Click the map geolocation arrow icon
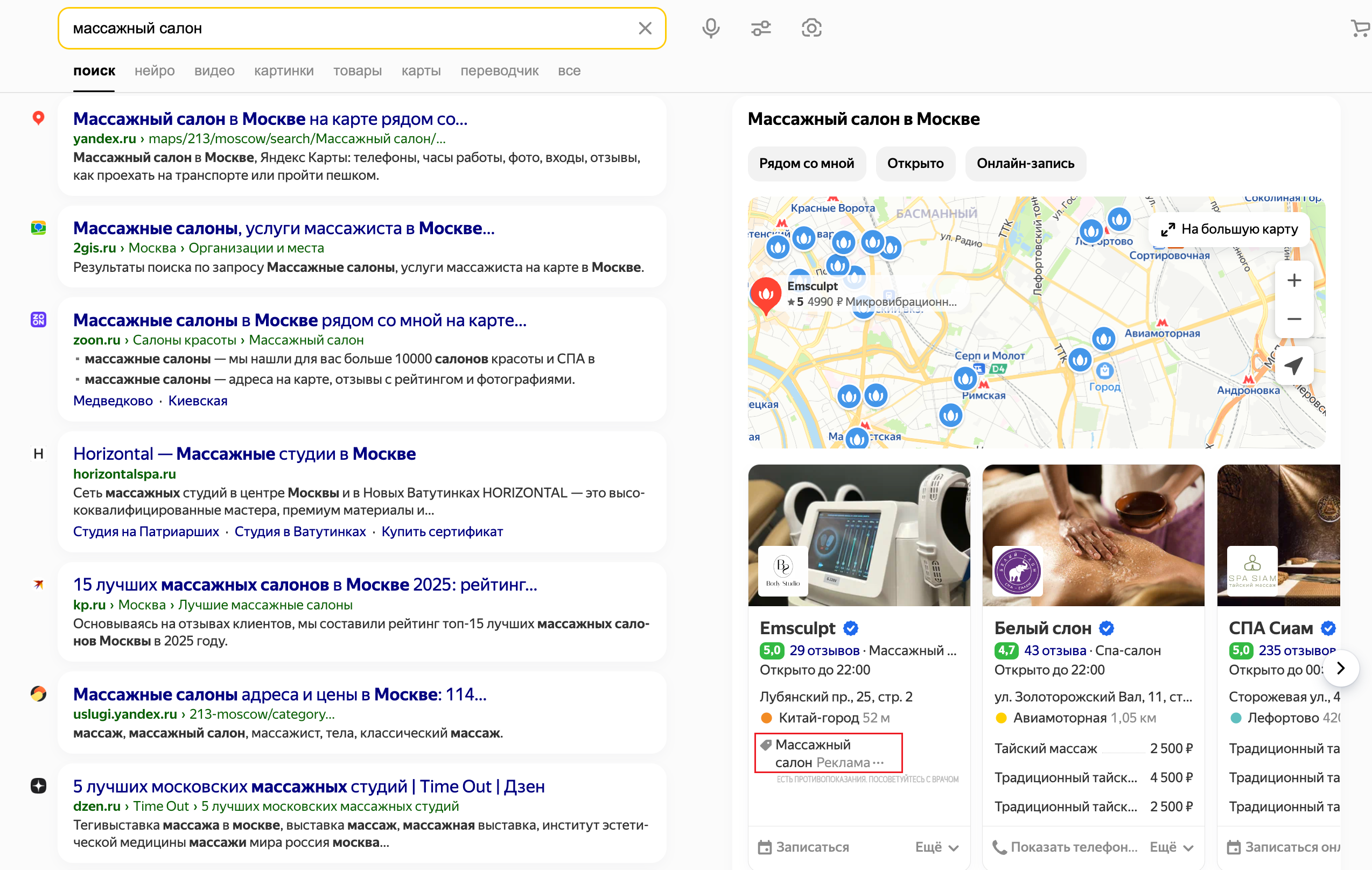1372x870 pixels. coord(1293,366)
